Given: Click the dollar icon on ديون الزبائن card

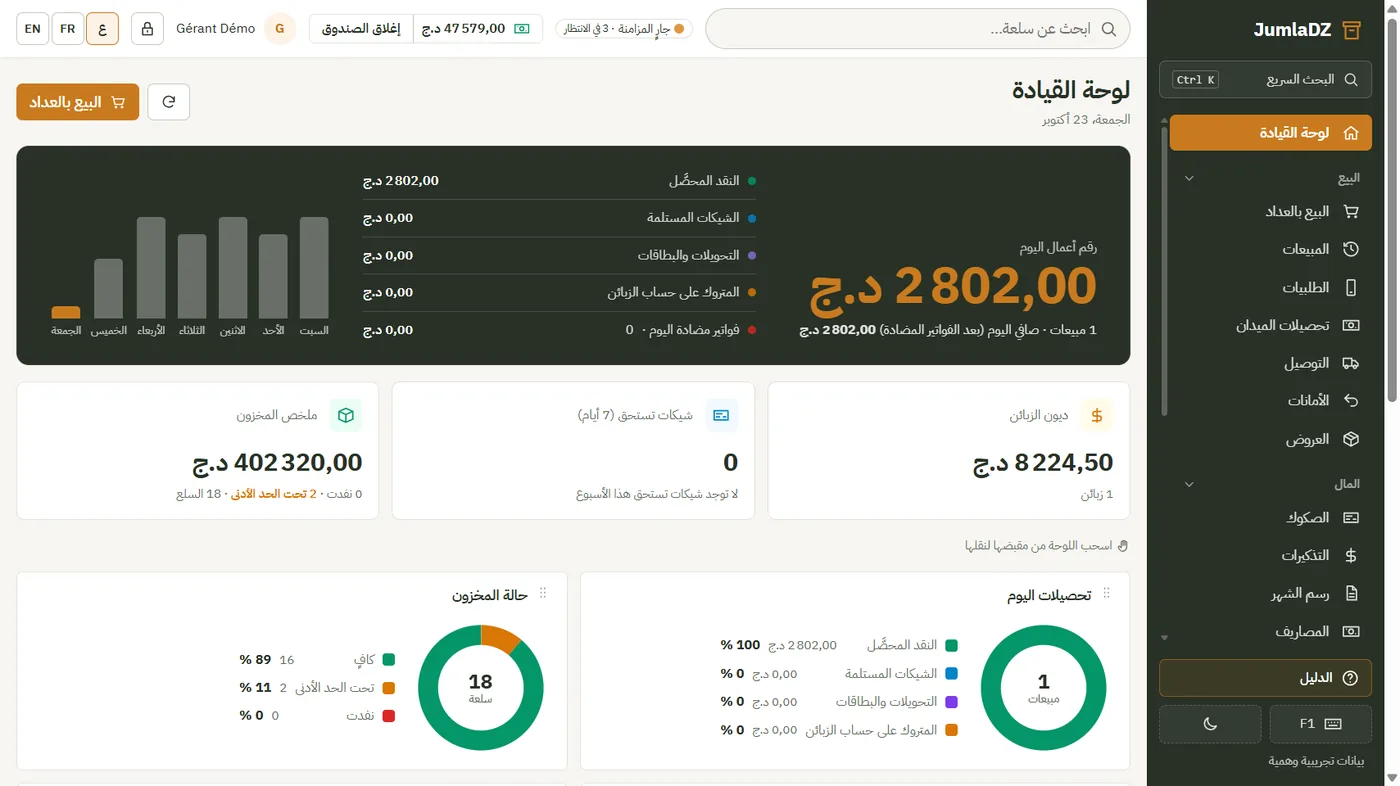Looking at the screenshot, I should (x=1097, y=416).
